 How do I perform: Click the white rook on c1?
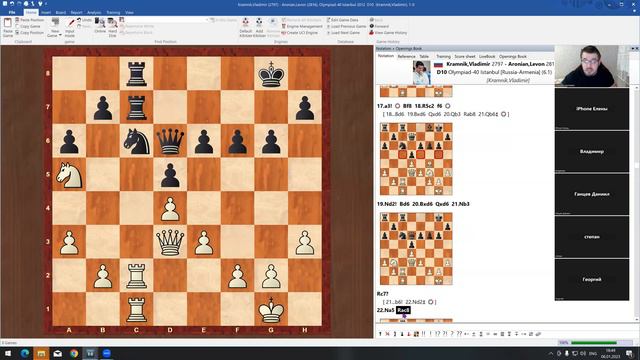(136, 309)
